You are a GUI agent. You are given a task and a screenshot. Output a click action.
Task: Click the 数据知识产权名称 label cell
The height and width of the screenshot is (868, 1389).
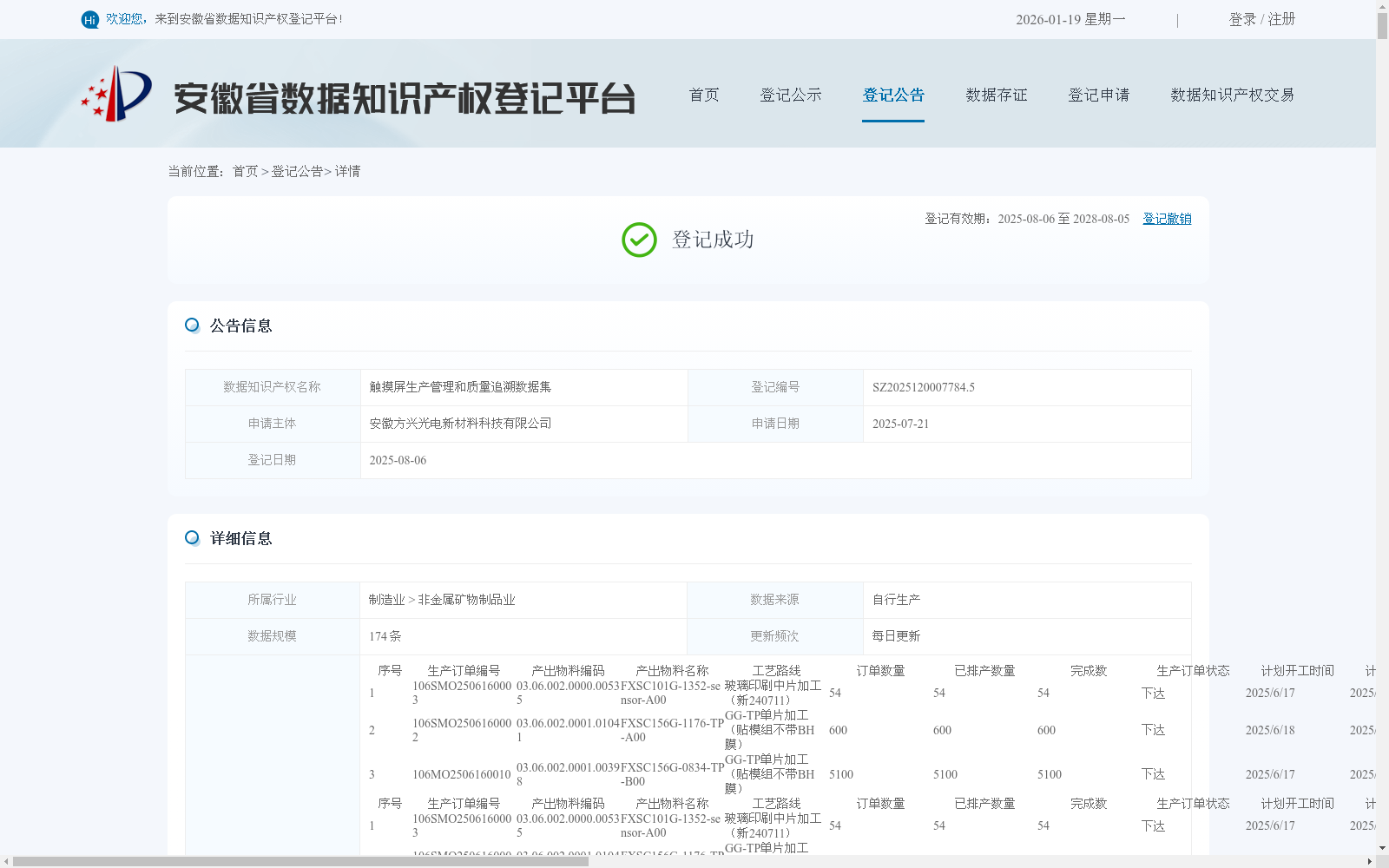[x=273, y=387]
